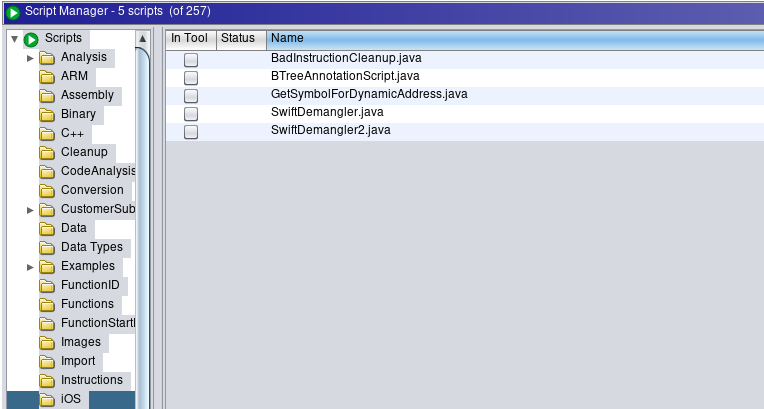This screenshot has width=764, height=409.
Task: Check In Tool box for SwiftDemangler2.java
Action: (191, 131)
